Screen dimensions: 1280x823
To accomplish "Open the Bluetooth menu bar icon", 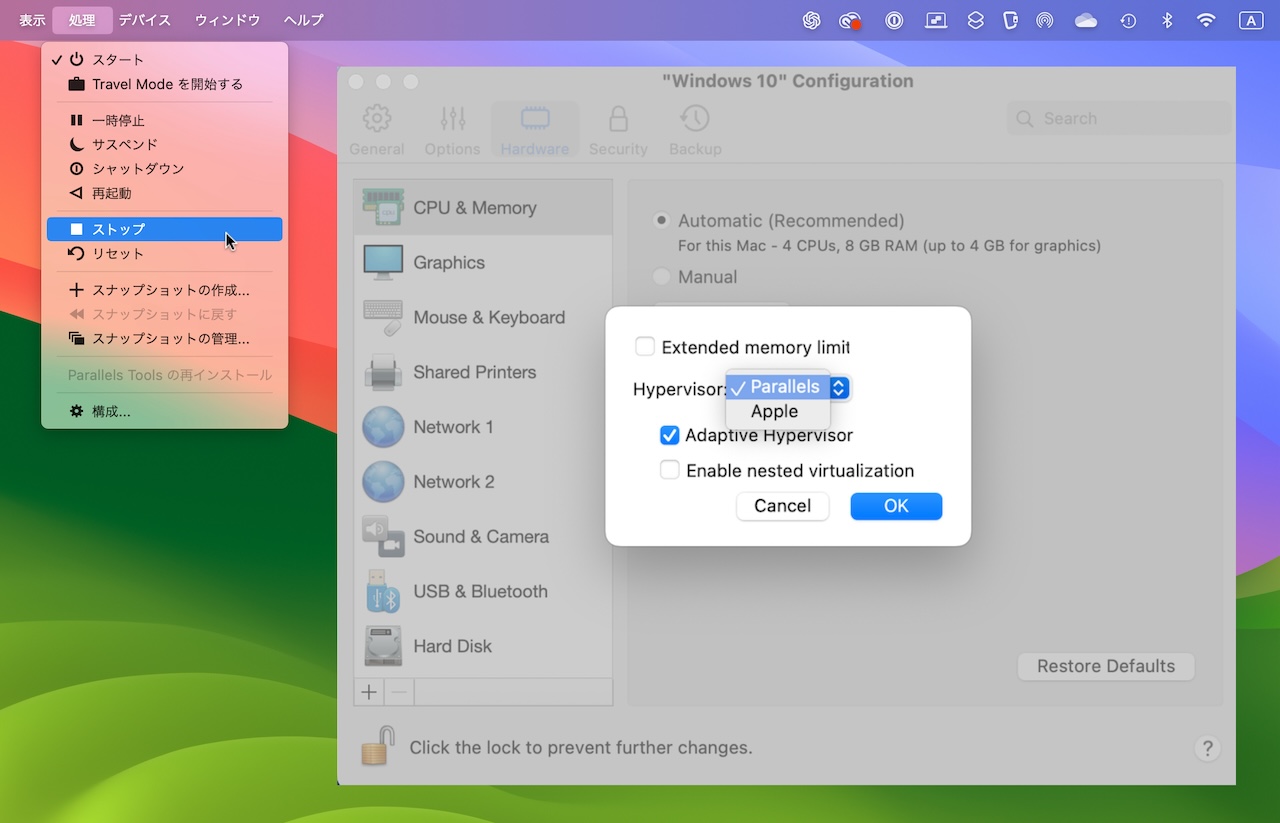I will pos(1167,20).
